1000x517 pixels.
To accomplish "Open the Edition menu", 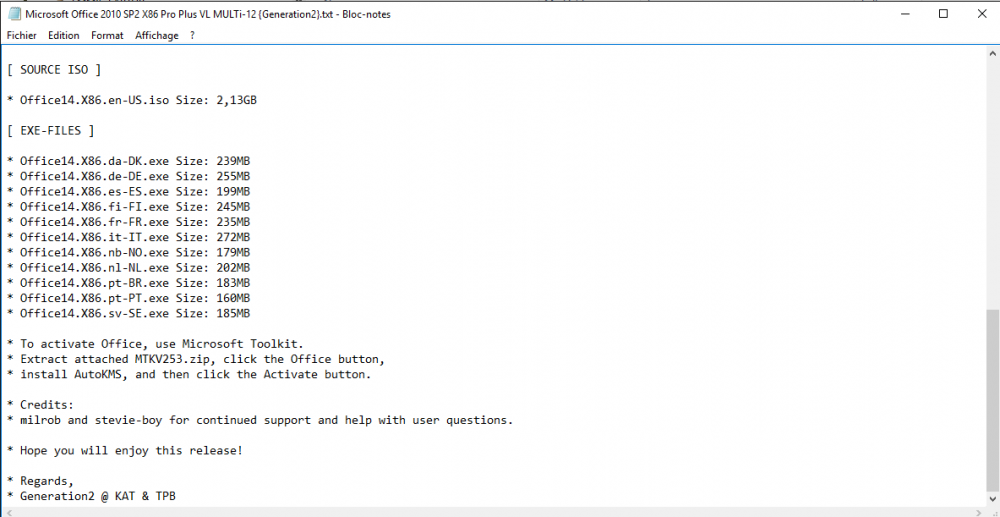I will (x=64, y=35).
